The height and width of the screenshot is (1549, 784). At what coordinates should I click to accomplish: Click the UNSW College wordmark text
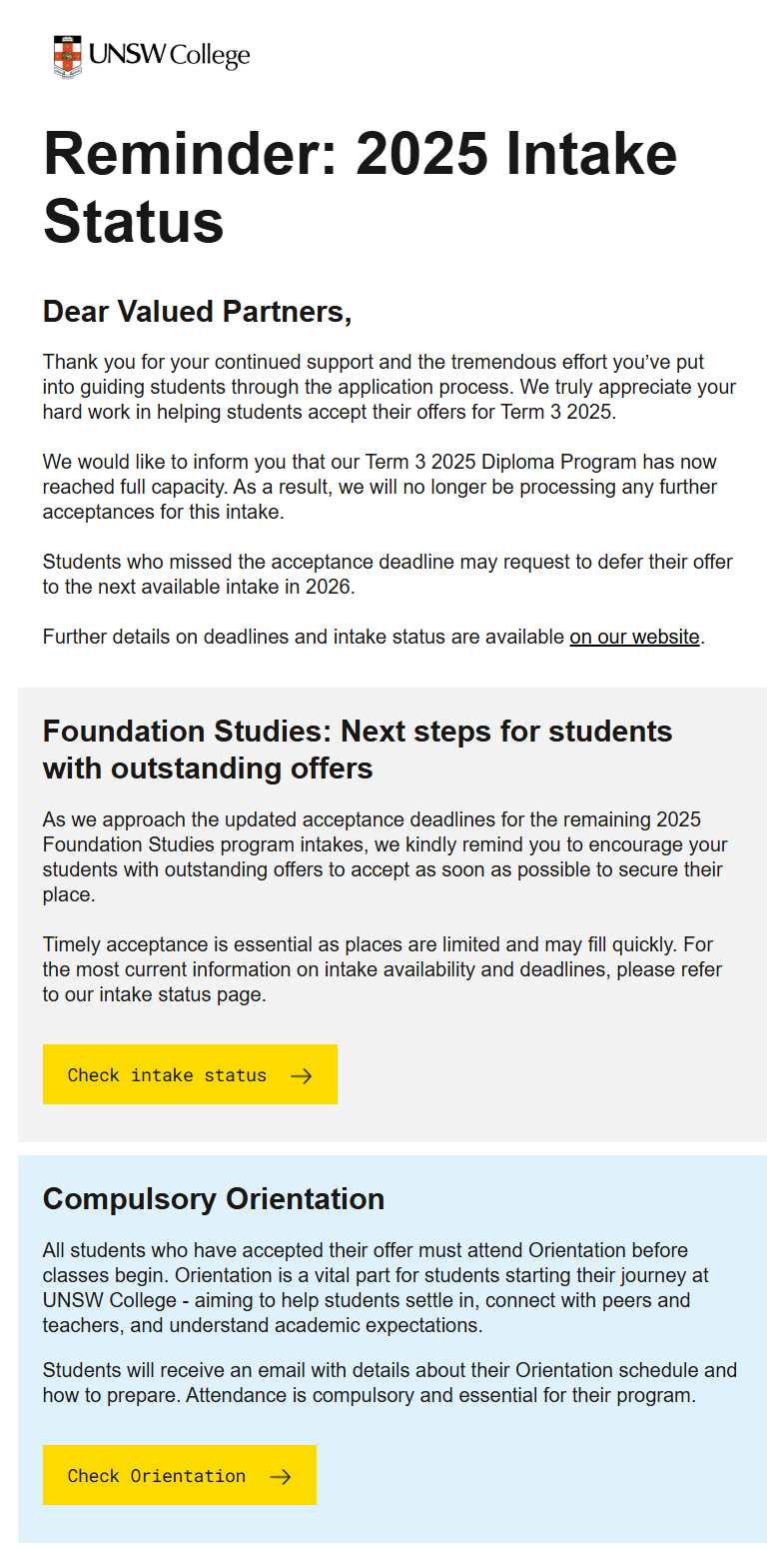(169, 55)
